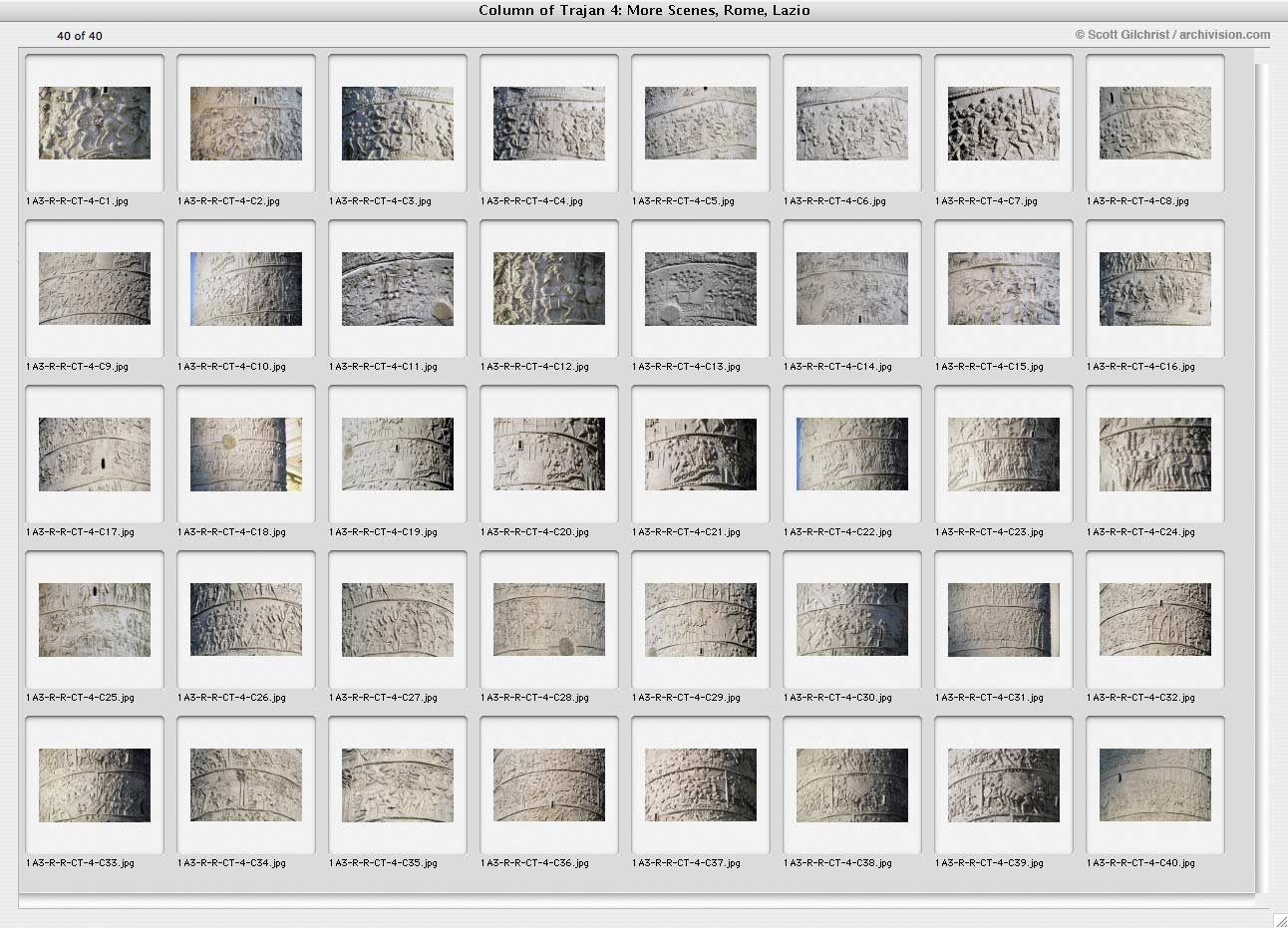Click thumbnail 1A3-R-R-CT-4-C35.jpg
Screen dimensions: 1288x928
398,784
